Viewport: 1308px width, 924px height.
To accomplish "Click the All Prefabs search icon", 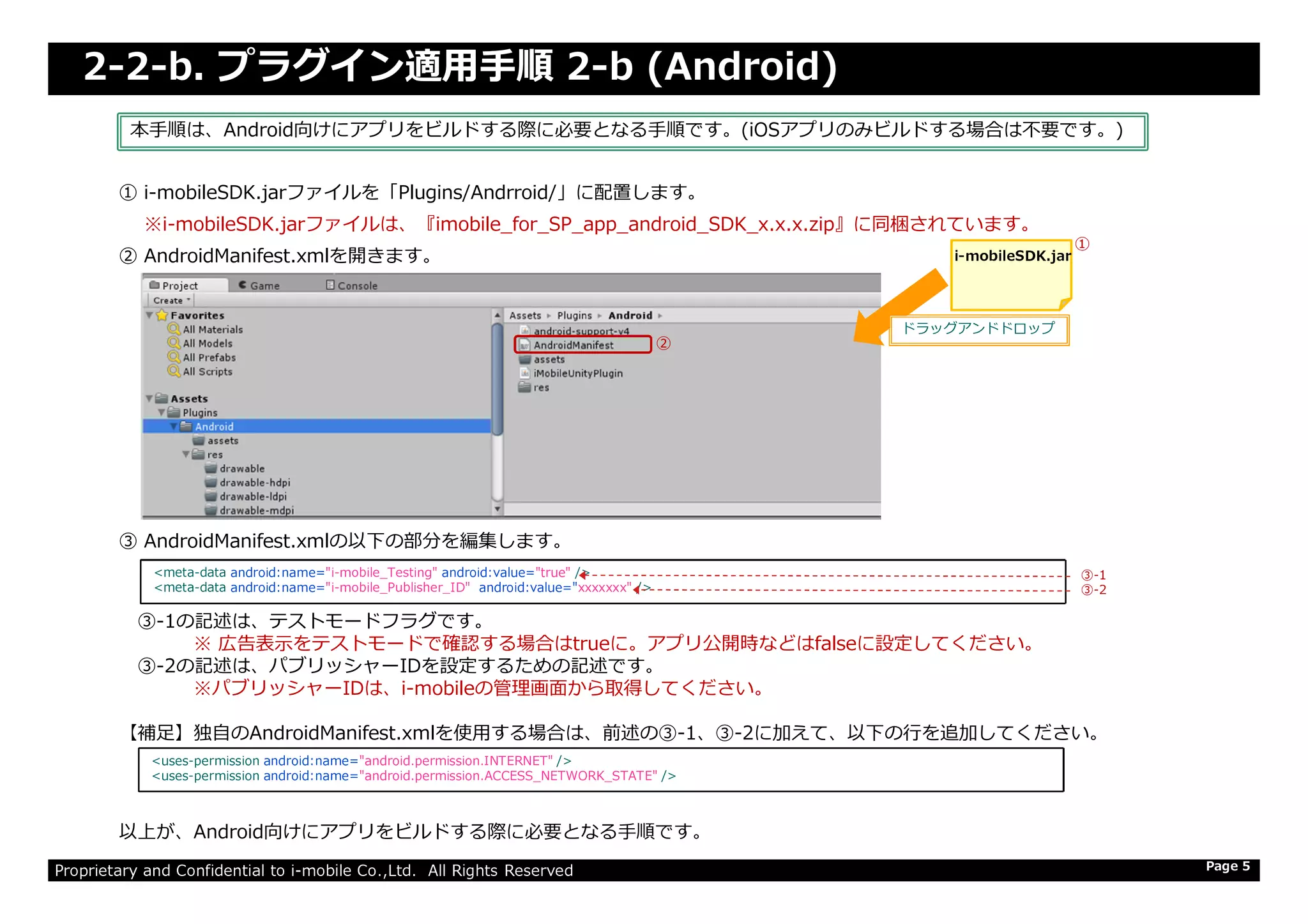I will click(x=174, y=357).
